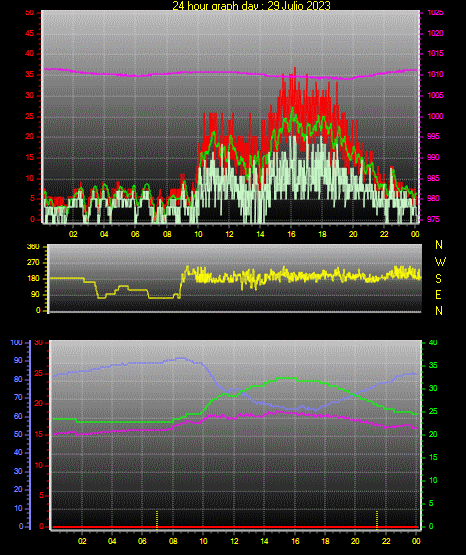Click the green '30' temperature axis label
Image resolution: width=466 pixels, height=555 pixels.
tap(433, 389)
